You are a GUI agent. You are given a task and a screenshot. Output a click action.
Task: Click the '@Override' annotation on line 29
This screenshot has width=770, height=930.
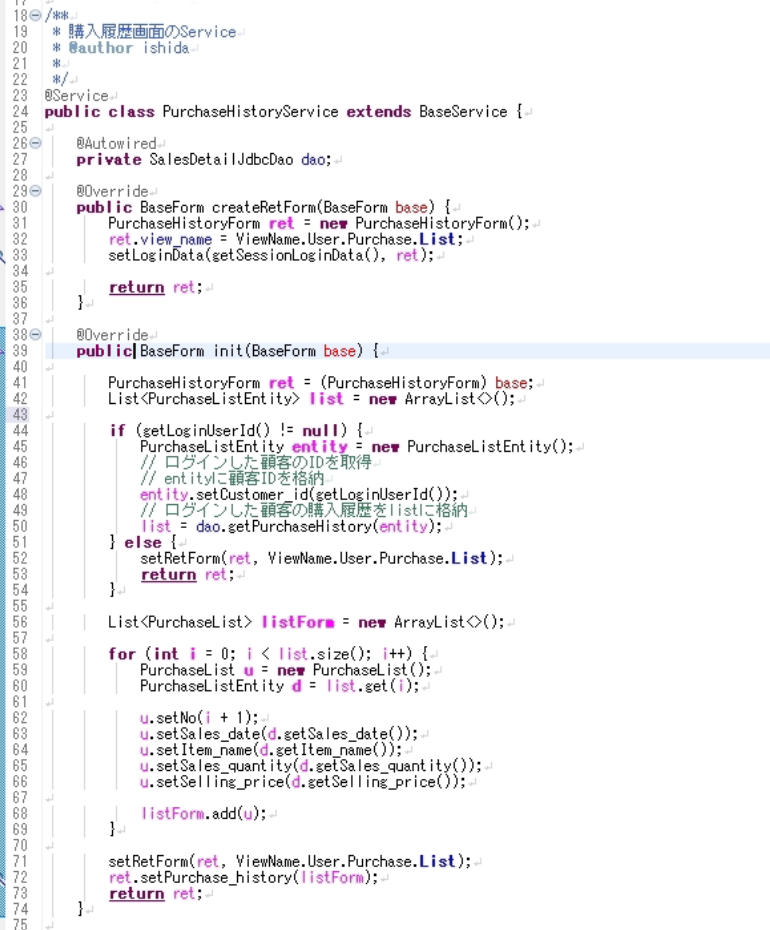[112, 191]
